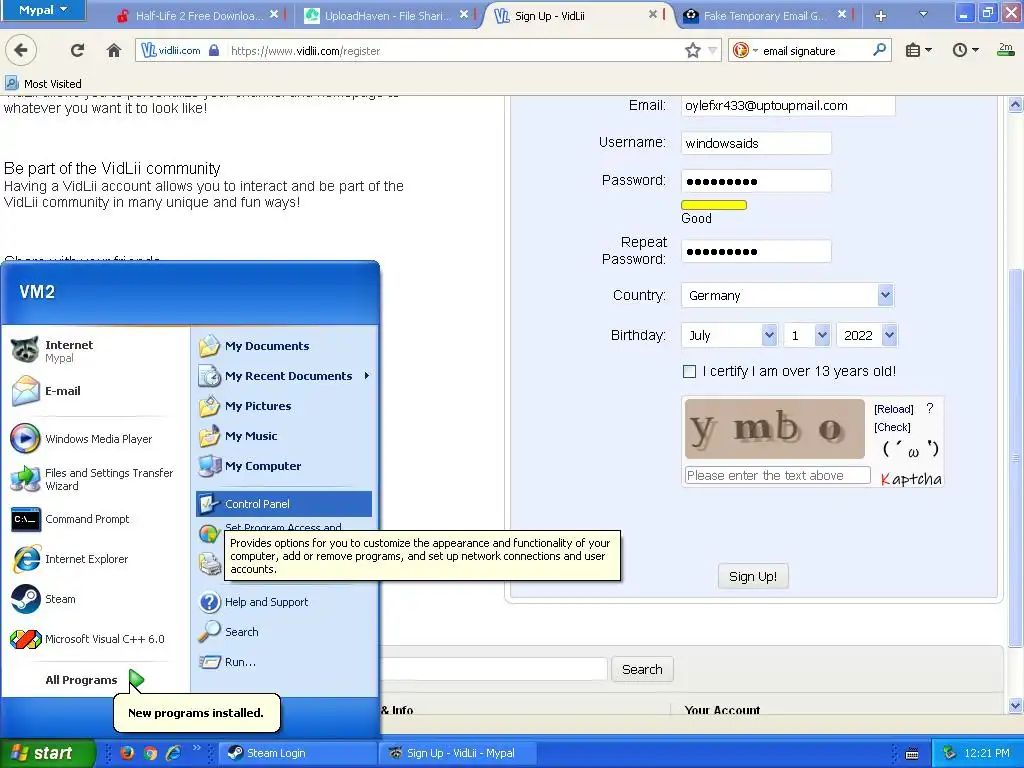Click the captcha help question mark
Screen dimensions: 1024x768
pos(930,409)
